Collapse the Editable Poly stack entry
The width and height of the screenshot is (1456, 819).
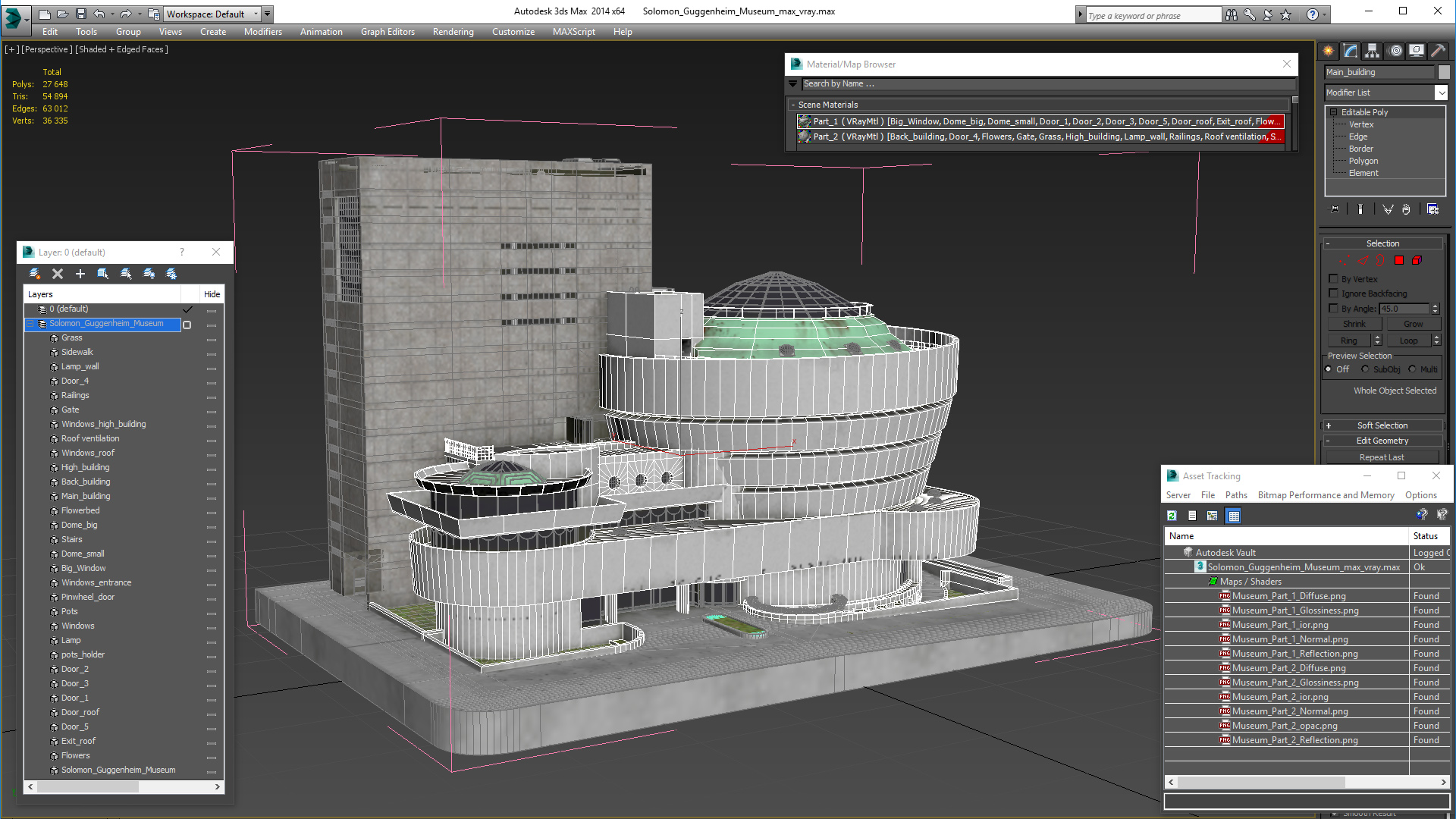[1334, 112]
